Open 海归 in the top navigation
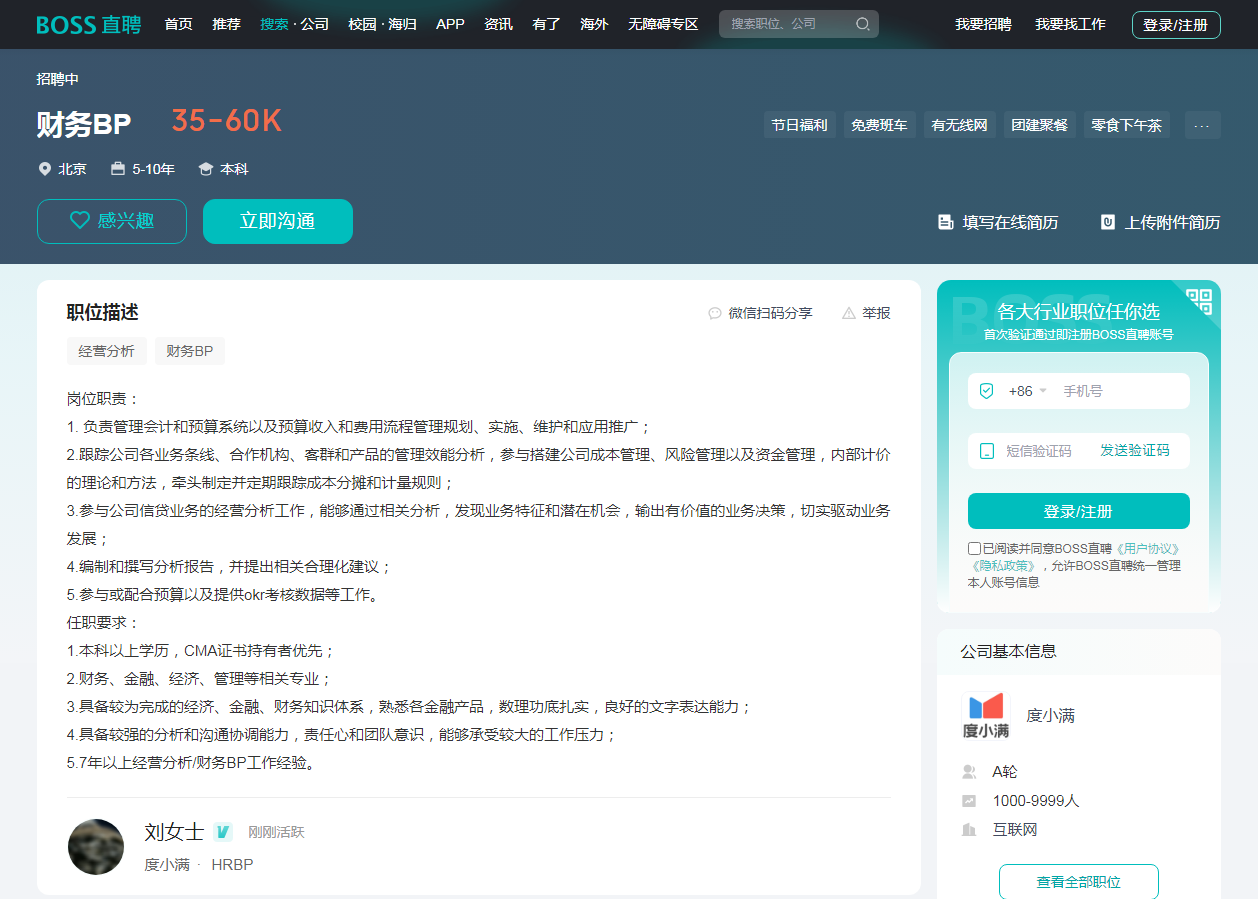This screenshot has width=1258, height=899. [x=403, y=24]
